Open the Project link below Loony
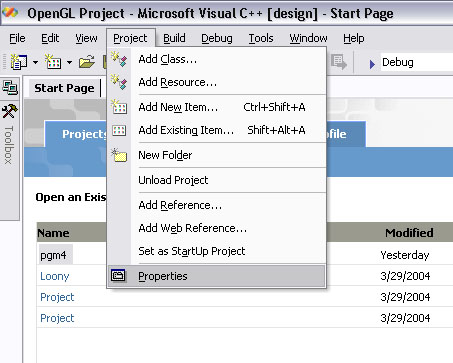The image size is (453, 363). (x=57, y=297)
